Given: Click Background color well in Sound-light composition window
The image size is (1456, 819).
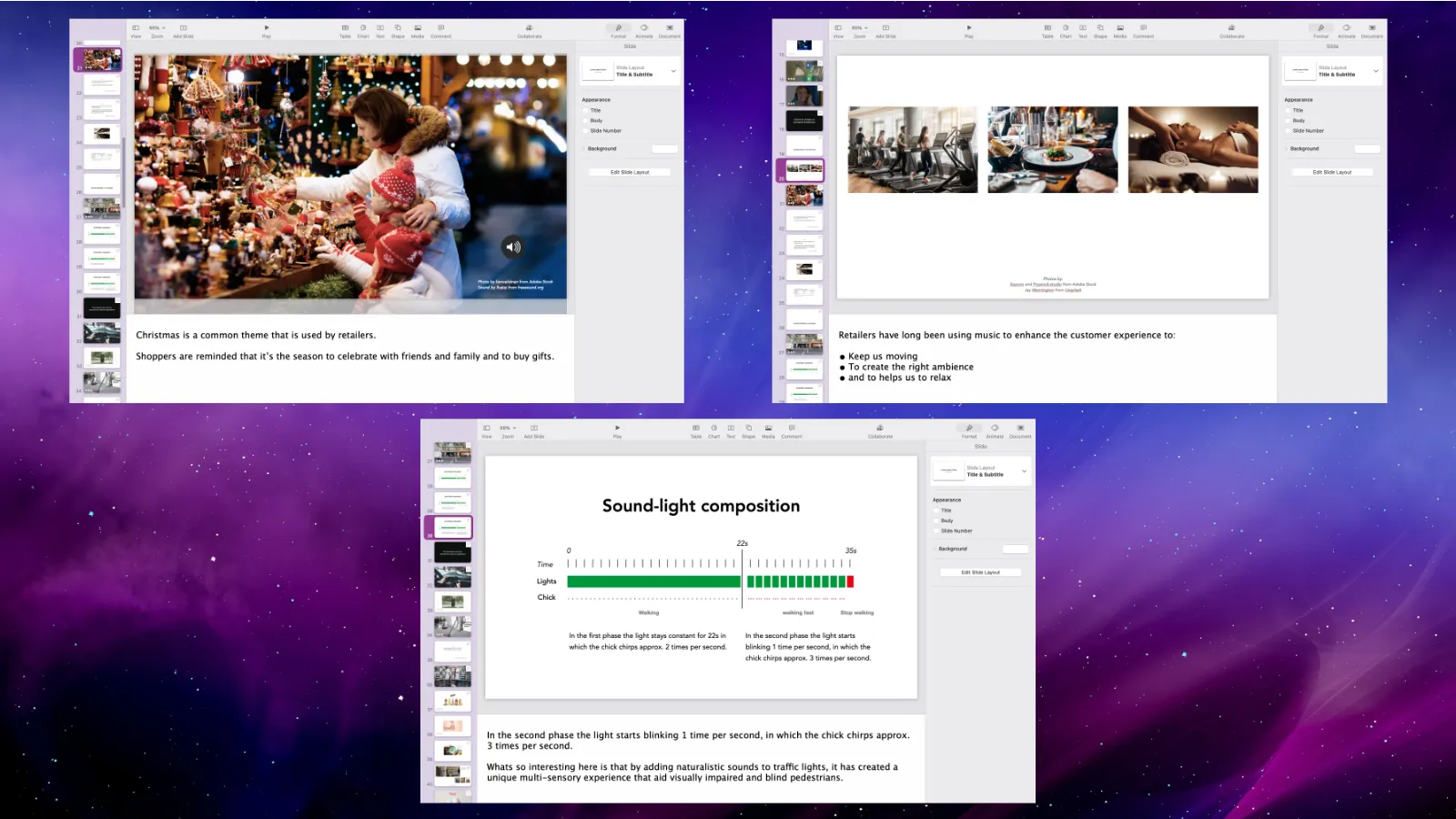Looking at the screenshot, I should point(1016,549).
